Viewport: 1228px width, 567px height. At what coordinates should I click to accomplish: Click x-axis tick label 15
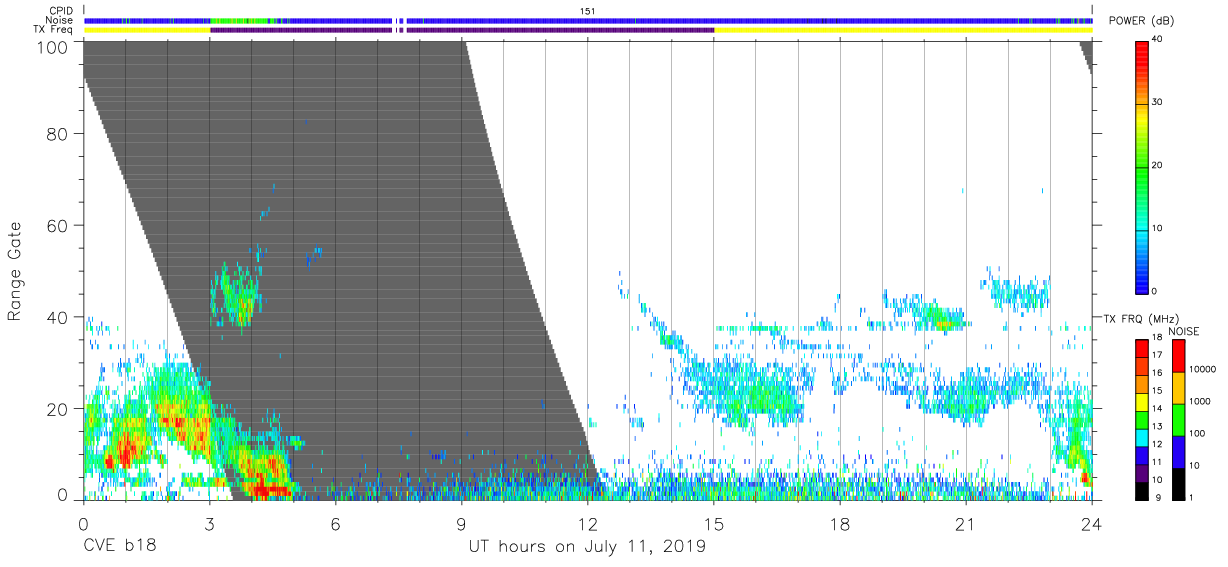coord(713,525)
